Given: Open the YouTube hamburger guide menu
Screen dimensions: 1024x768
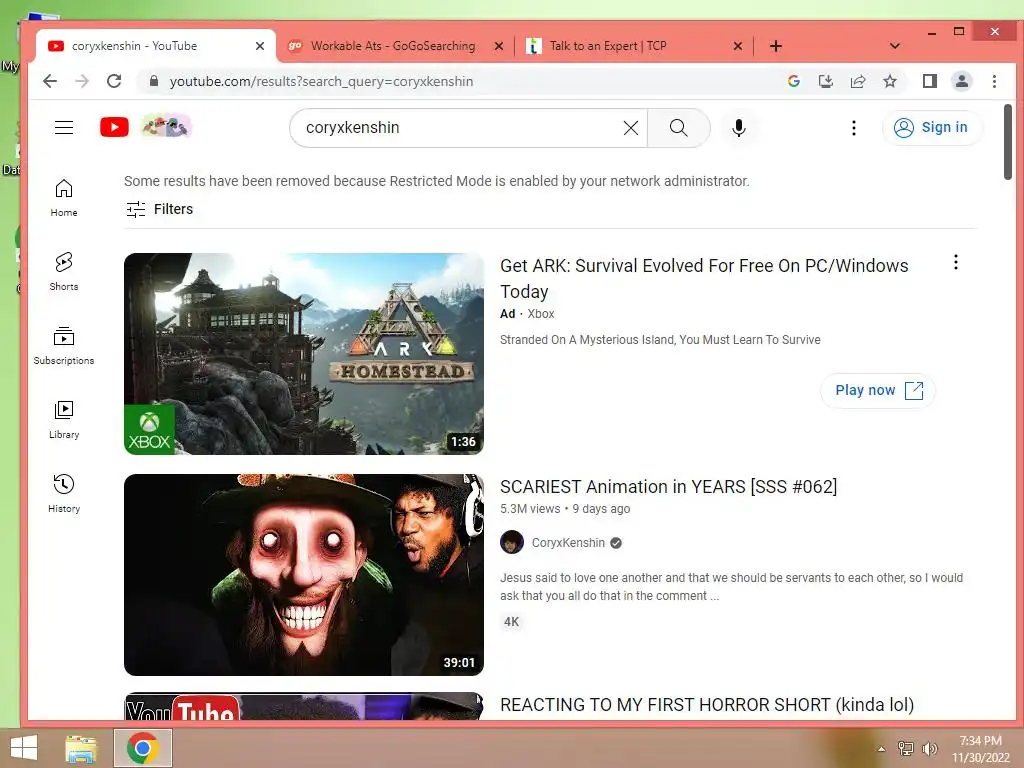Looking at the screenshot, I should point(64,127).
